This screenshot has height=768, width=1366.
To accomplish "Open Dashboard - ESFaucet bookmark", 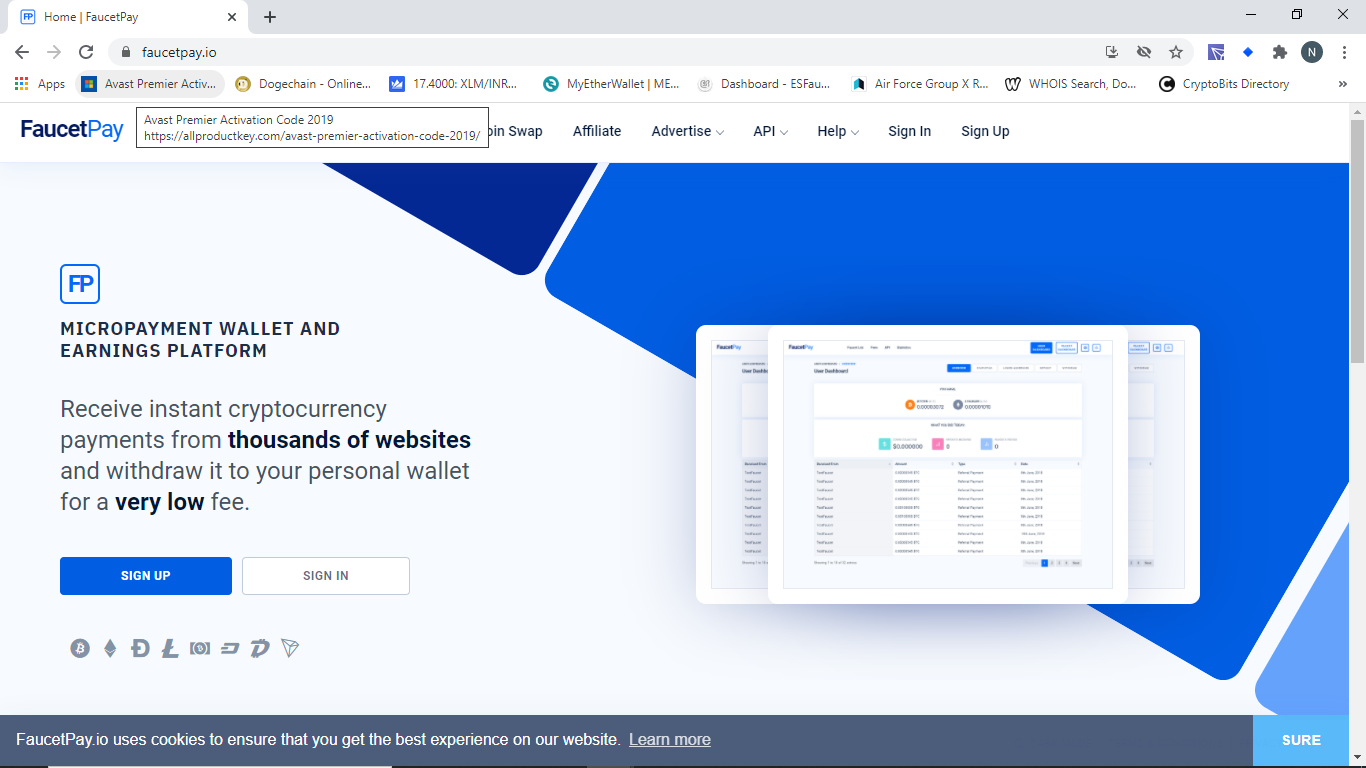I will 764,84.
